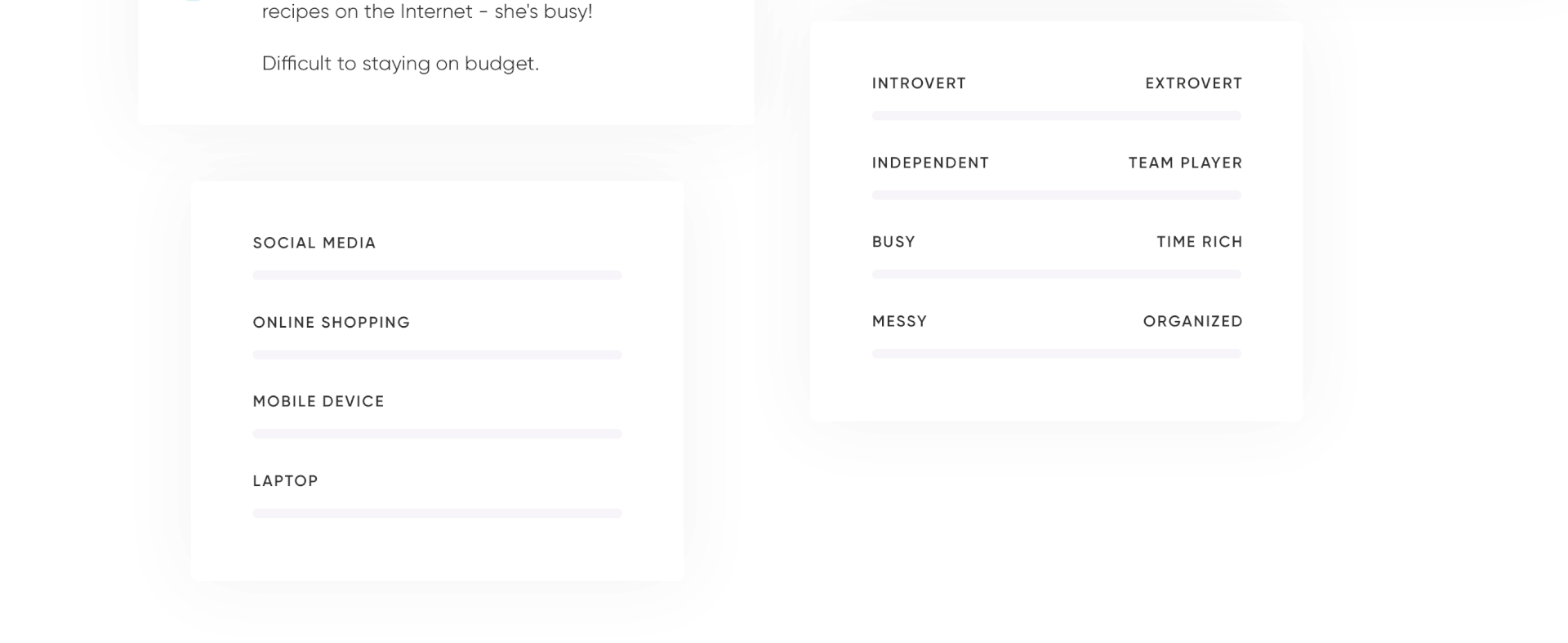Click the TIME RICH label
The image size is (1568, 643).
1199,242
